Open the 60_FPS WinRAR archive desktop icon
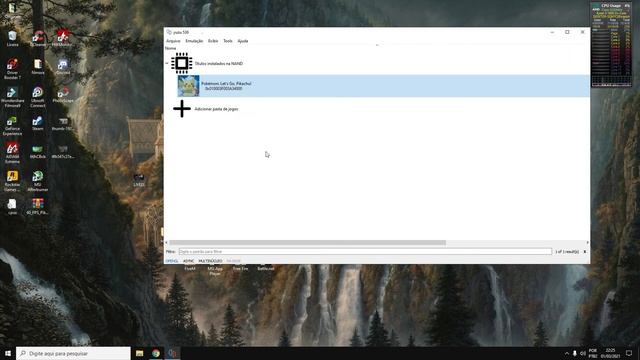Viewport: 640px width, 360px height. pyautogui.click(x=38, y=207)
